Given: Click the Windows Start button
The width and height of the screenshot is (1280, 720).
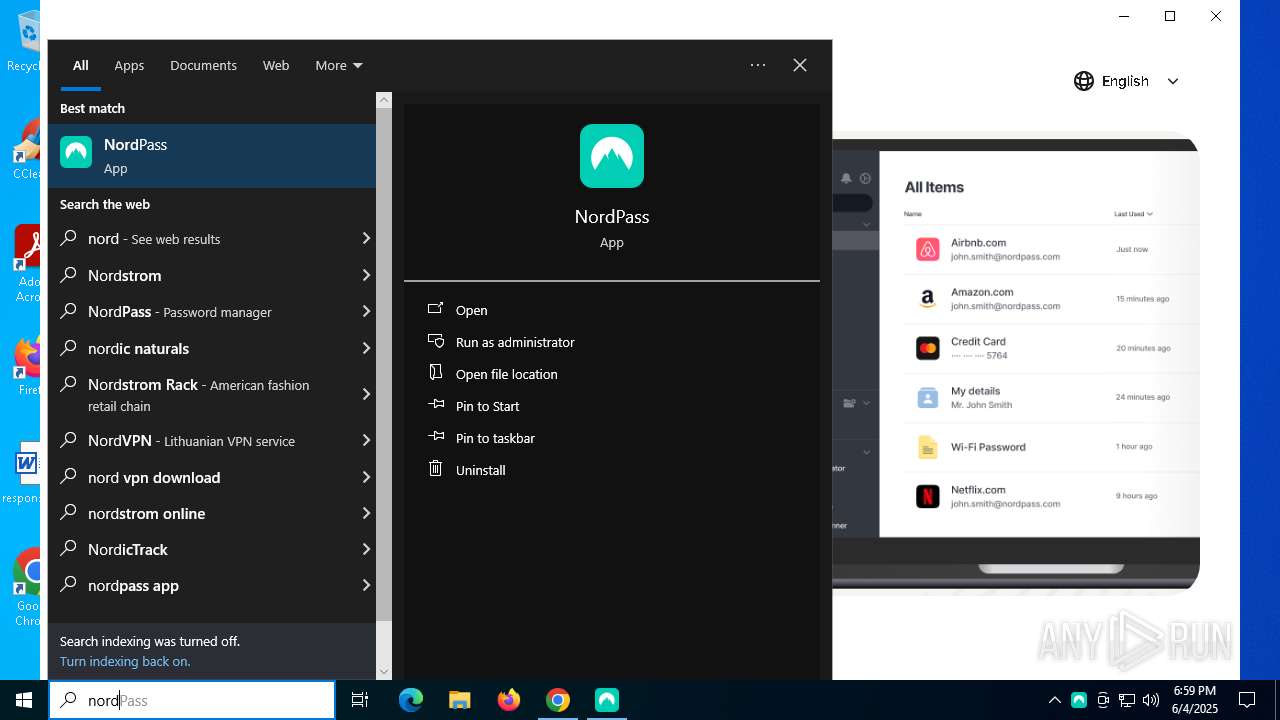Looking at the screenshot, I should tap(24, 700).
